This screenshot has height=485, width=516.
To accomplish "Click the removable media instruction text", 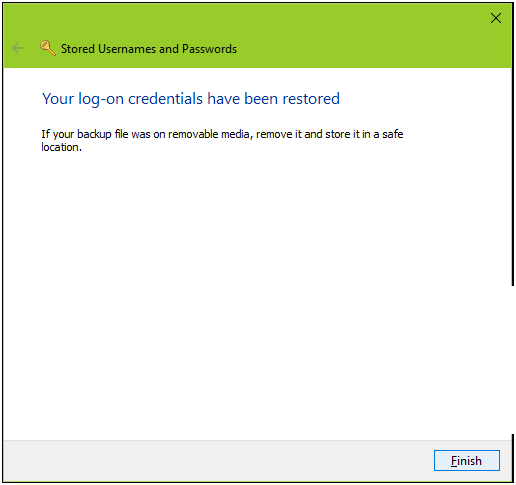I will 222,140.
